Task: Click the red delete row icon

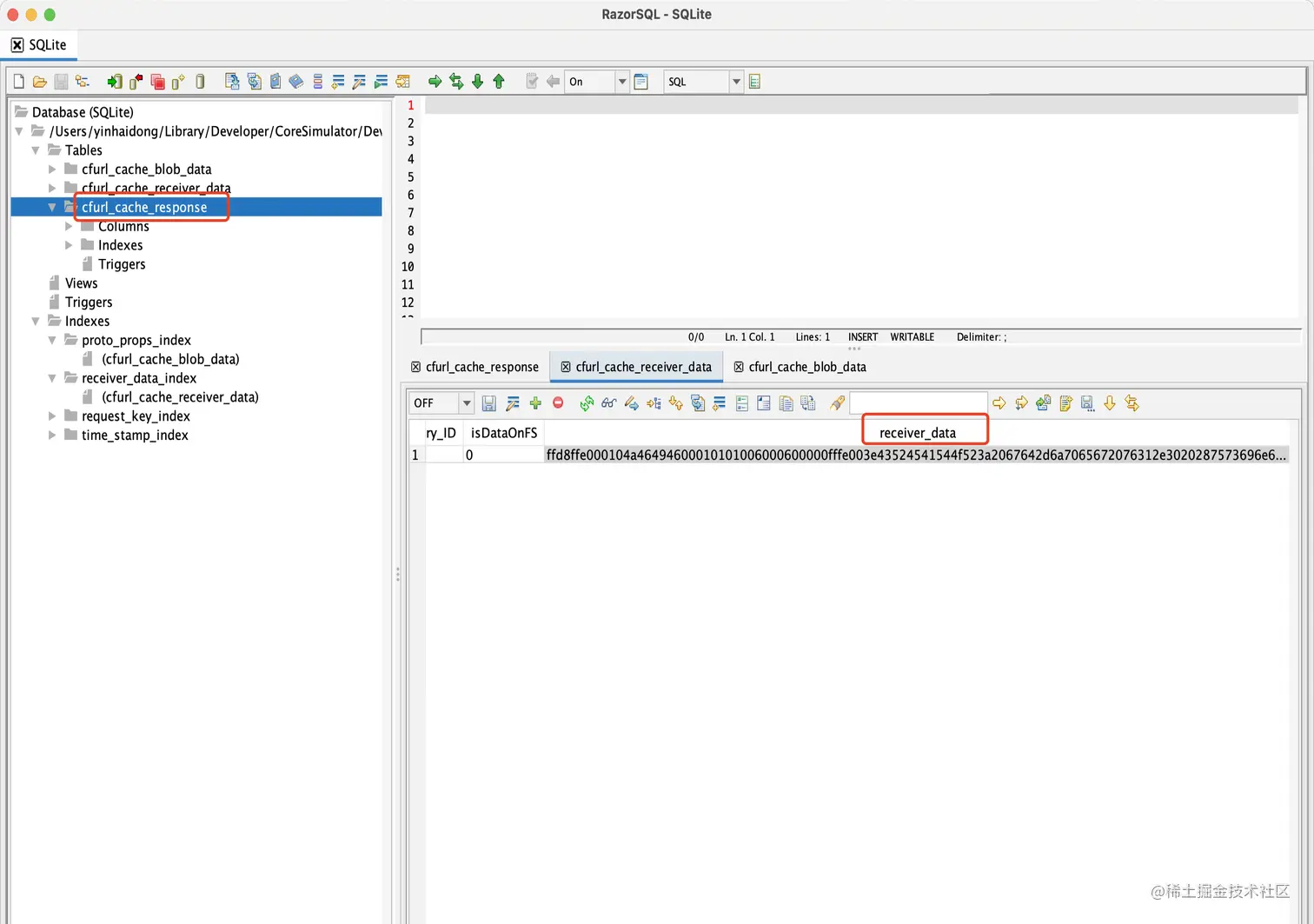Action: click(558, 403)
